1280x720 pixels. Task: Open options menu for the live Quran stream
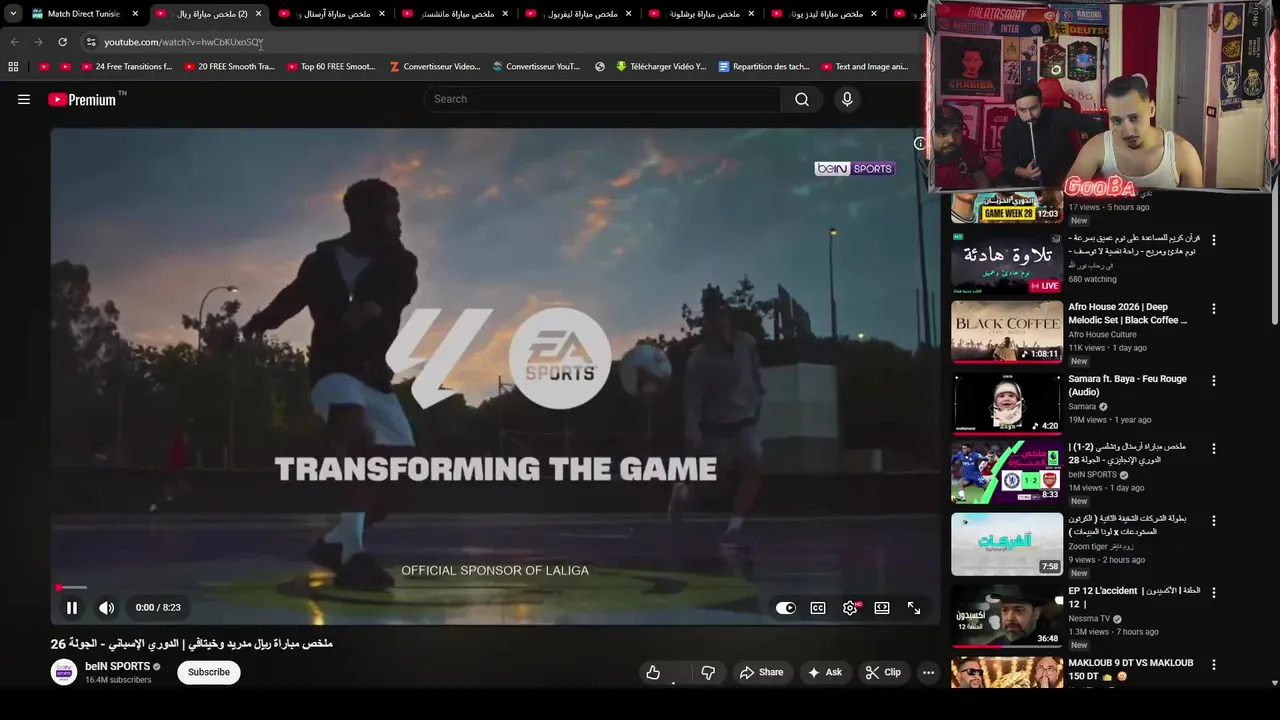coord(1214,240)
